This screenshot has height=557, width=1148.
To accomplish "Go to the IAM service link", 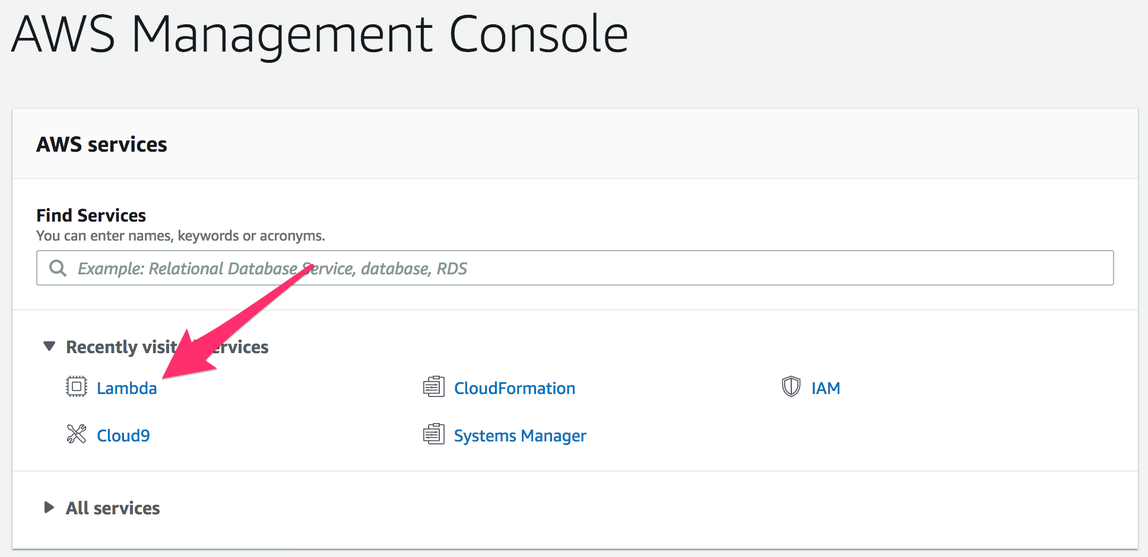I will click(x=825, y=388).
